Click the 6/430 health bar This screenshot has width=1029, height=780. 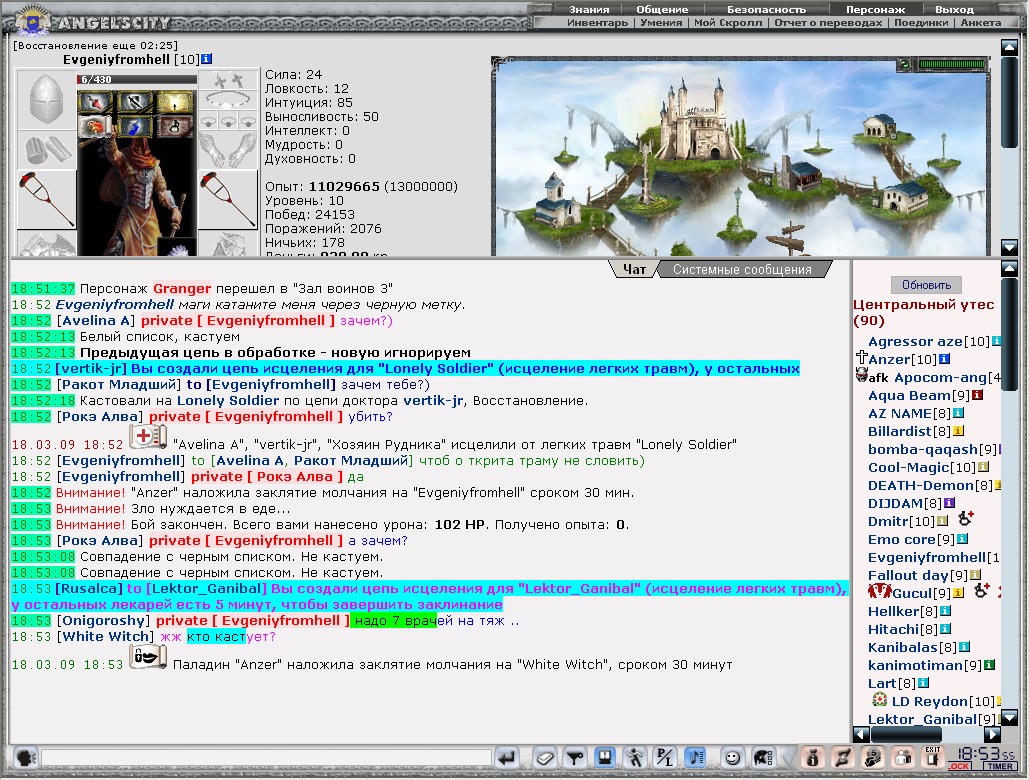point(136,79)
